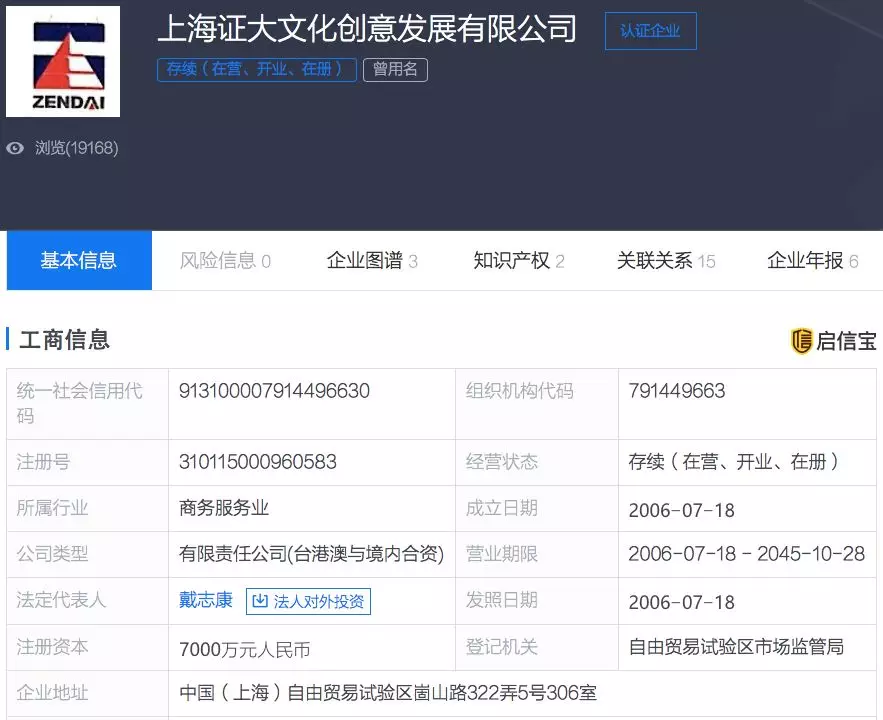Viewport: 883px width, 720px height.
Task: Open legal representative 戴志康 link
Action: pos(206,600)
